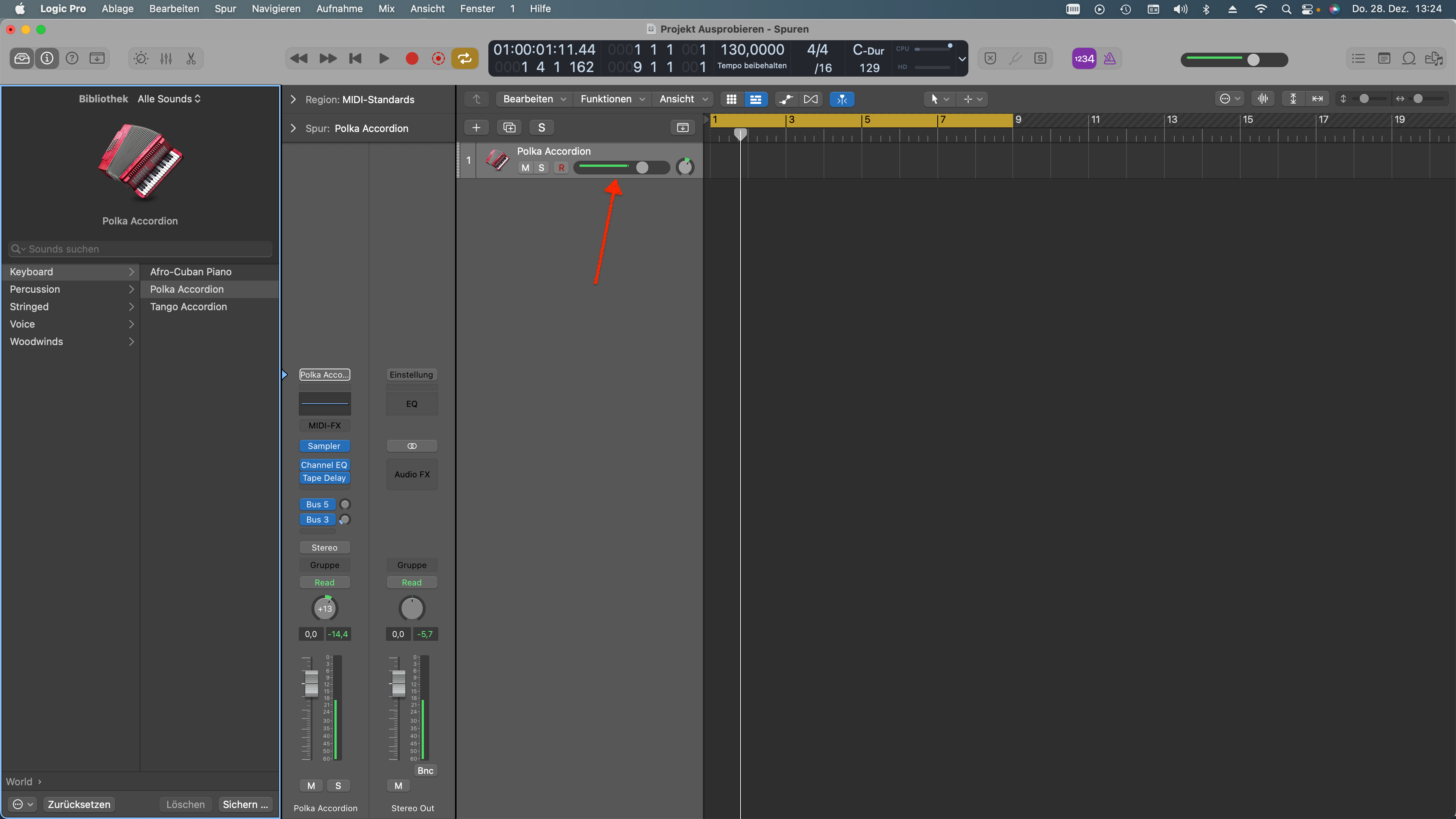1456x819 pixels.
Task: Mute the Polka Accordion track
Action: click(x=525, y=168)
